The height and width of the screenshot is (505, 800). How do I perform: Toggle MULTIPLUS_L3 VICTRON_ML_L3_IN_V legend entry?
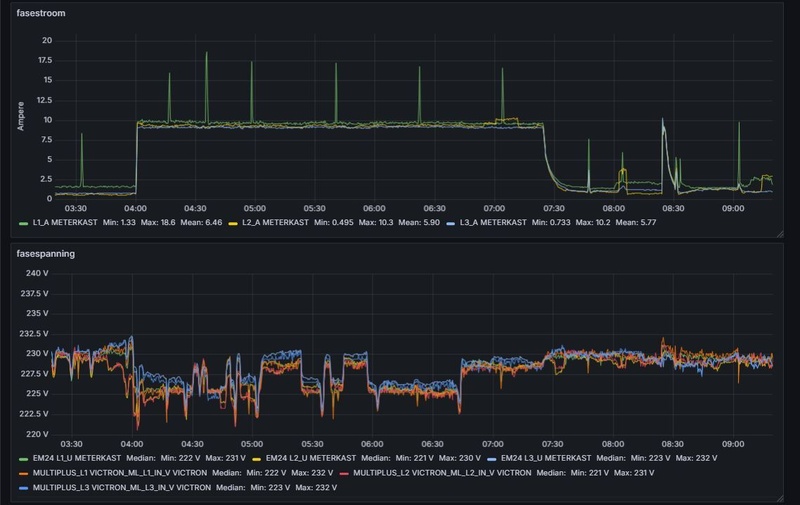(121, 488)
